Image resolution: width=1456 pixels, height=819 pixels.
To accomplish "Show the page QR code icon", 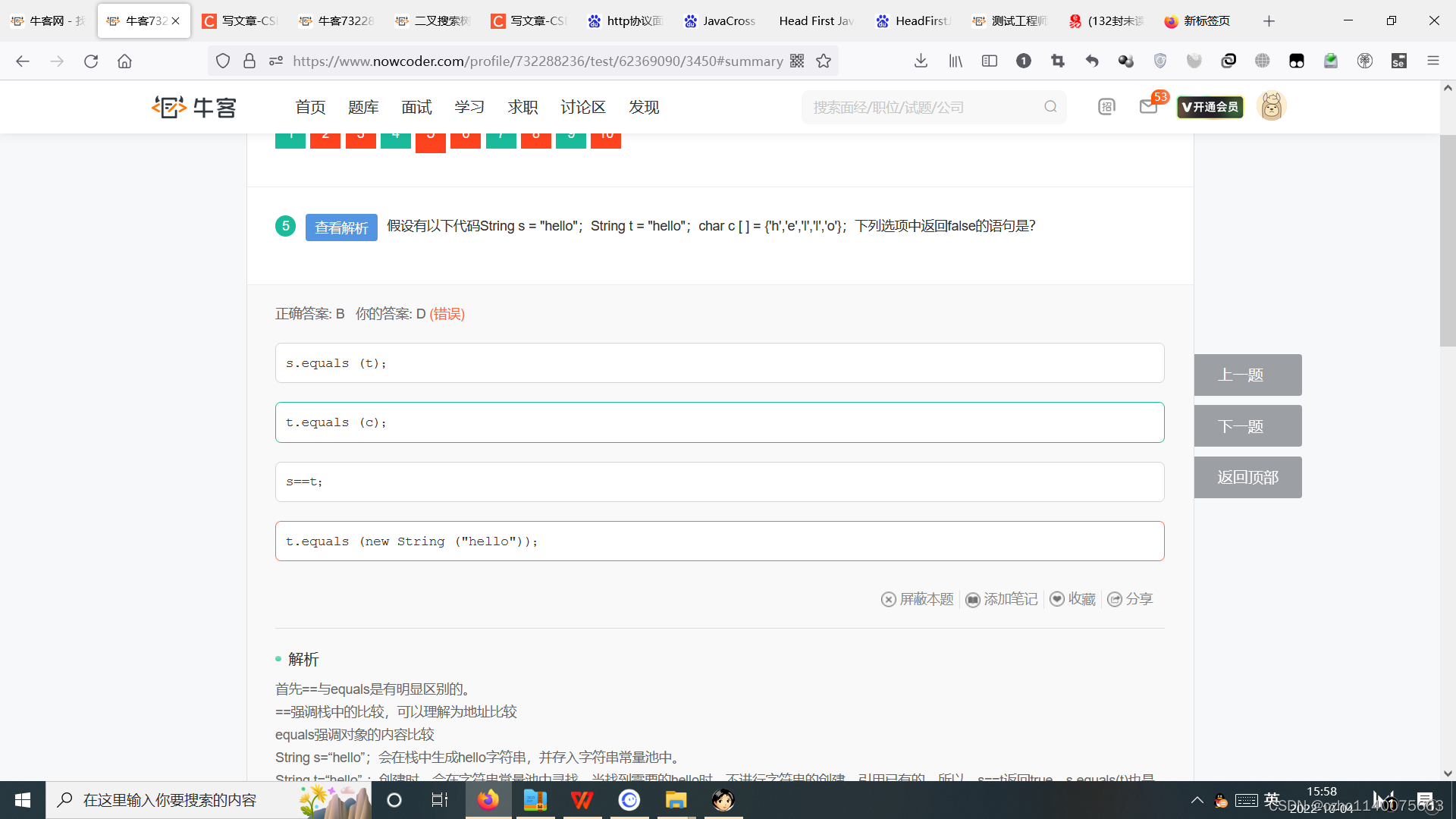I will point(797,61).
